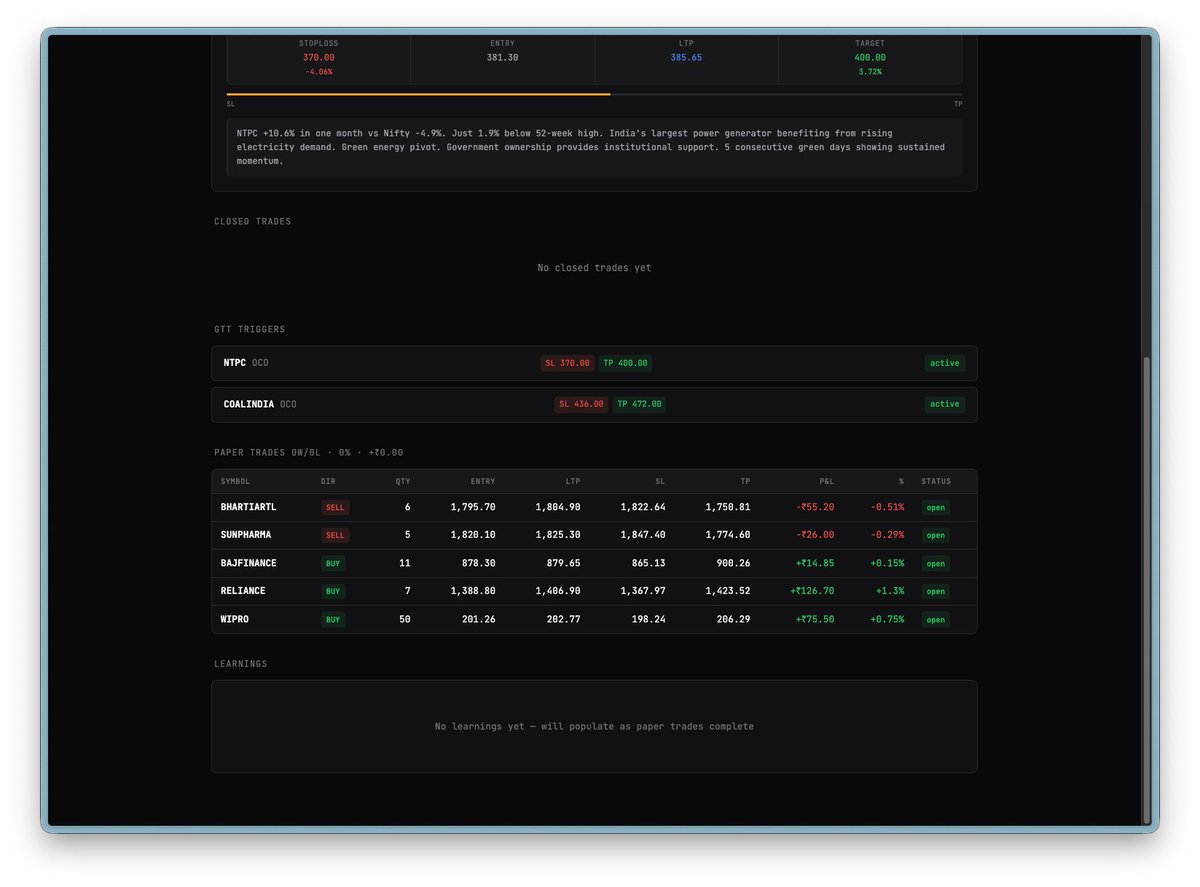Click the percentage +1.3% for RELIANCE
The width and height of the screenshot is (1200, 887).
point(889,591)
